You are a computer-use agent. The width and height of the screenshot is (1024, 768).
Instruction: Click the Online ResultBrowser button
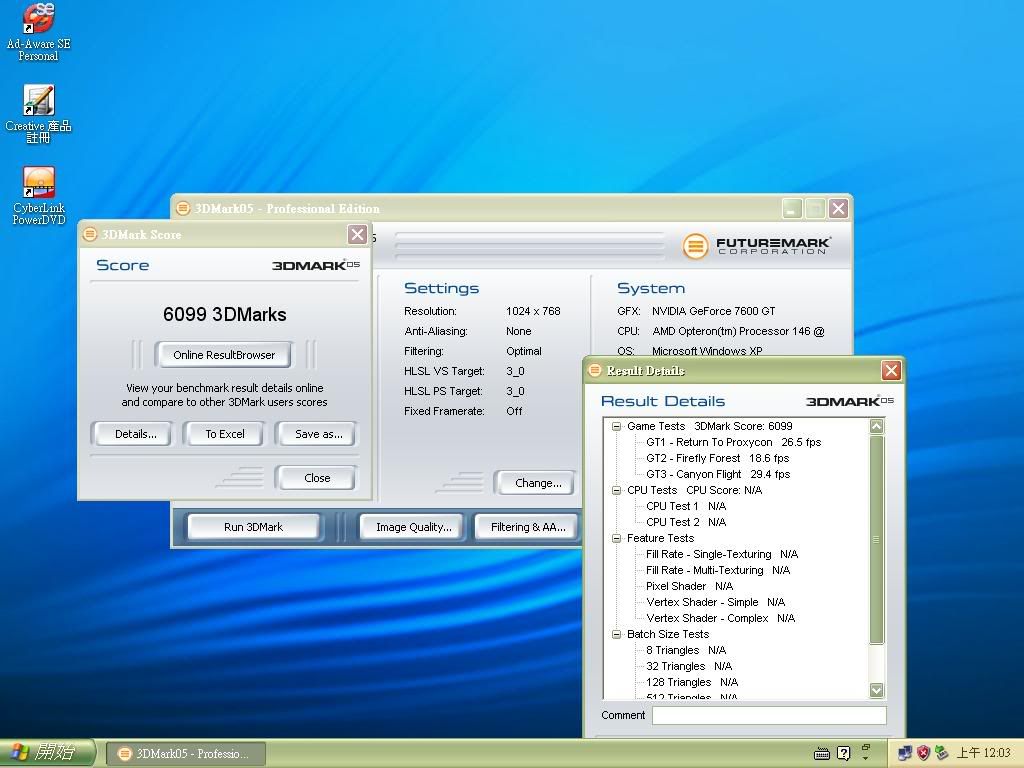point(223,355)
